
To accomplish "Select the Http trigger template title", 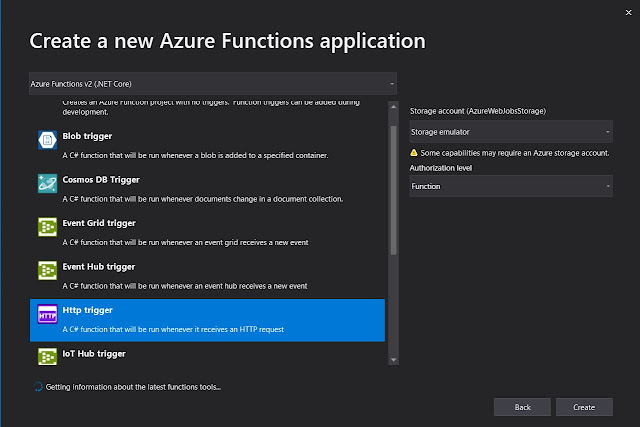I will click(x=87, y=310).
